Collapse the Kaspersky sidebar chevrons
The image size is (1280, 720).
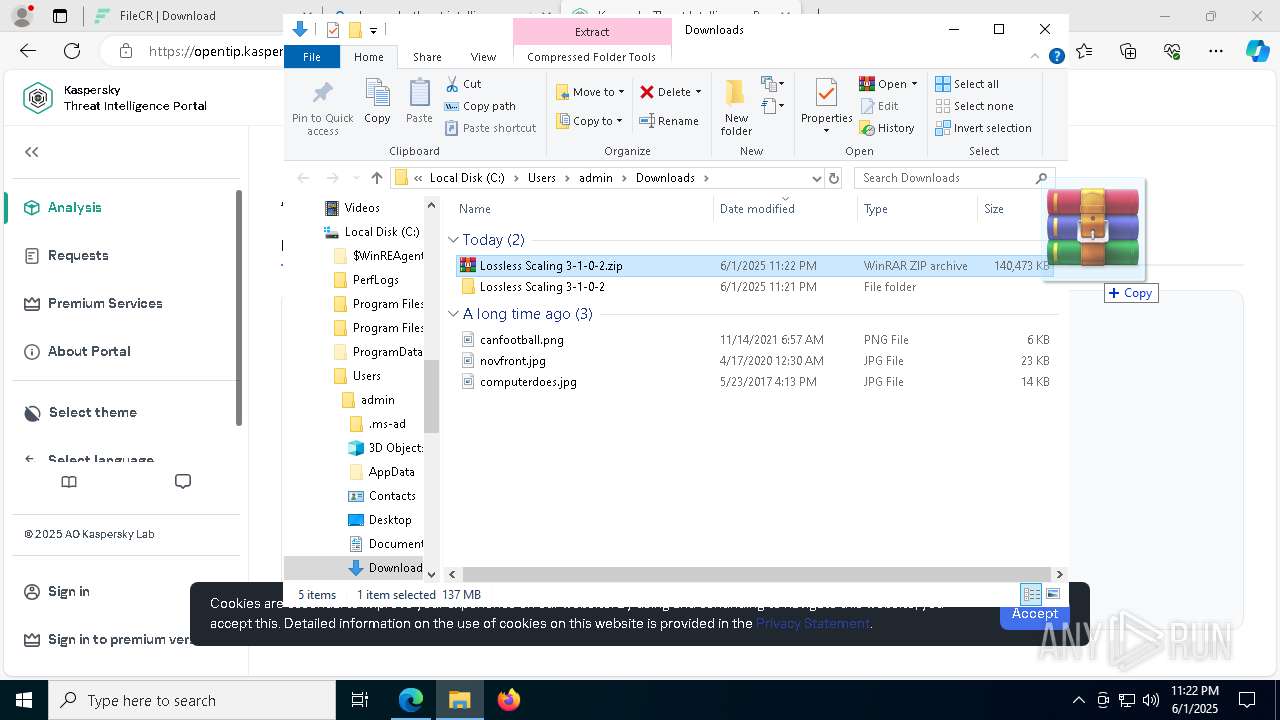tap(32, 152)
